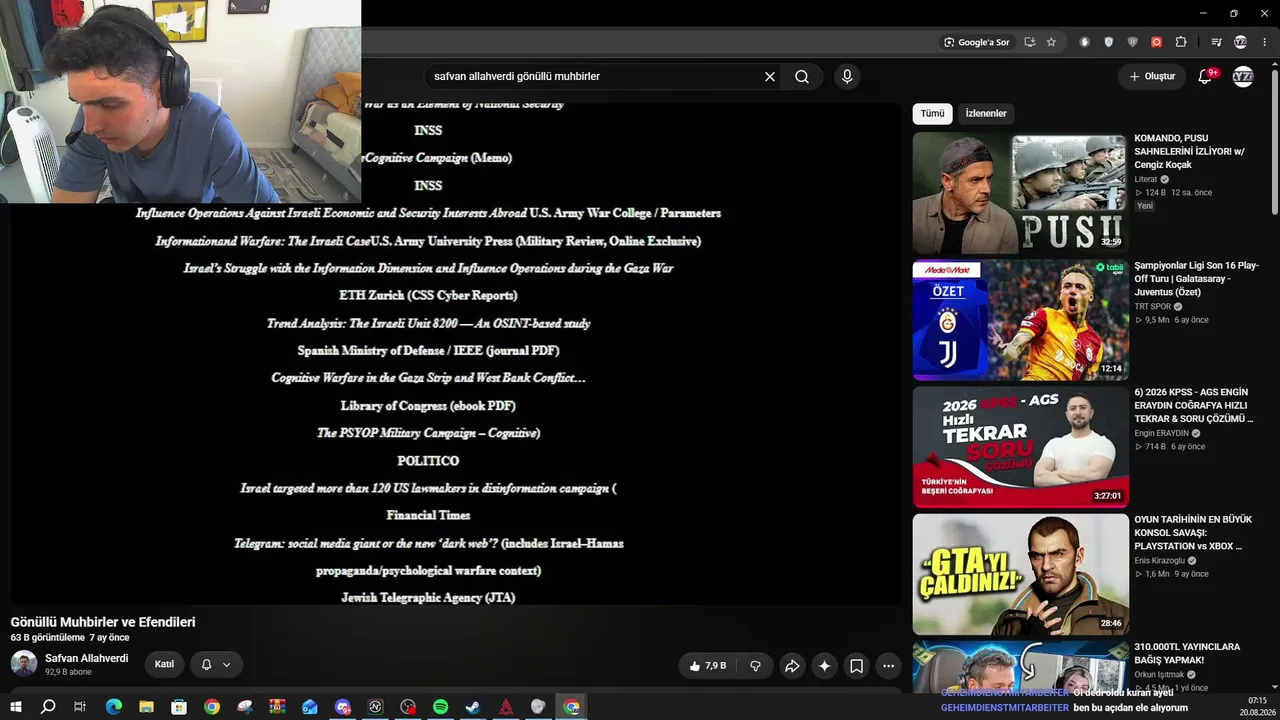The width and height of the screenshot is (1280, 720).
Task: Start voice search with the microphone icon
Action: 847,76
